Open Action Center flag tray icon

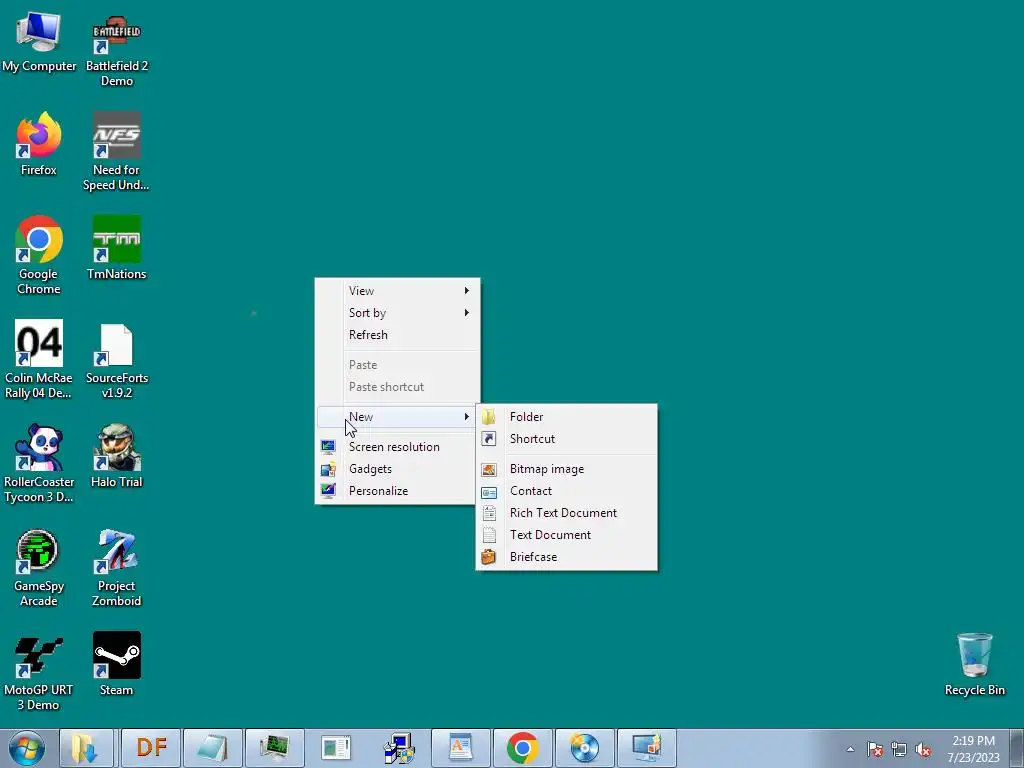click(x=875, y=749)
